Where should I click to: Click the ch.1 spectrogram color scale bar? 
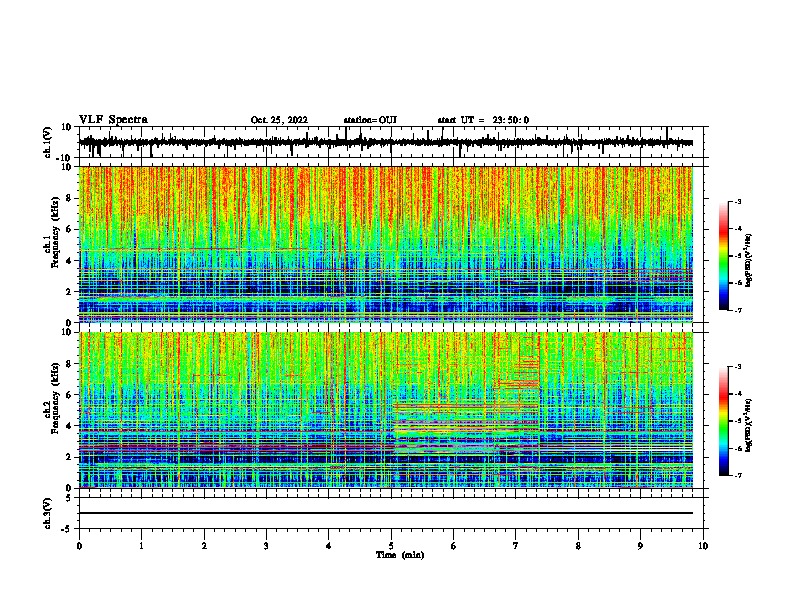pos(724,255)
